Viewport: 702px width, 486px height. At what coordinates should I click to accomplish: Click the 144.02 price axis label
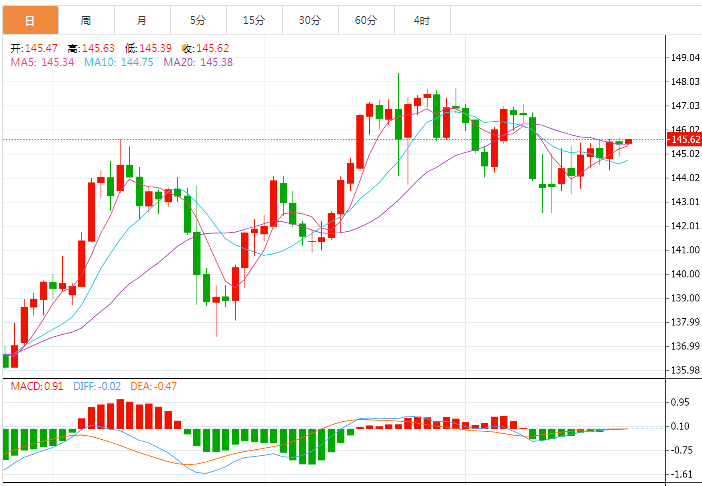click(x=685, y=178)
